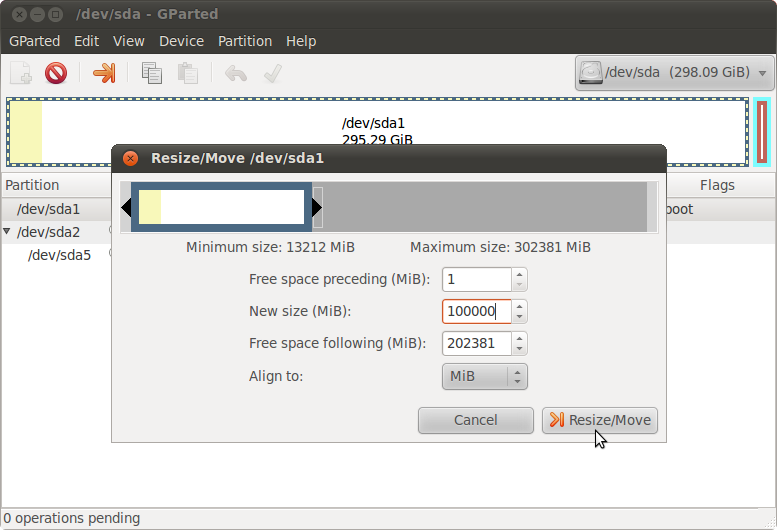Decrease Free space preceding value
The height and width of the screenshot is (530, 777).
(519, 285)
